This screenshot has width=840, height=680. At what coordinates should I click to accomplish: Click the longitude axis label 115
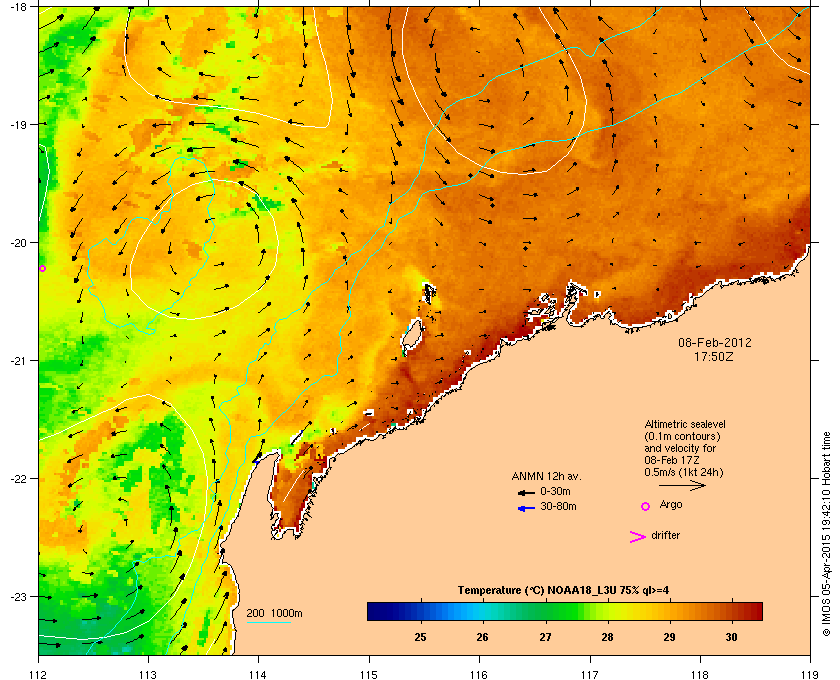(369, 675)
